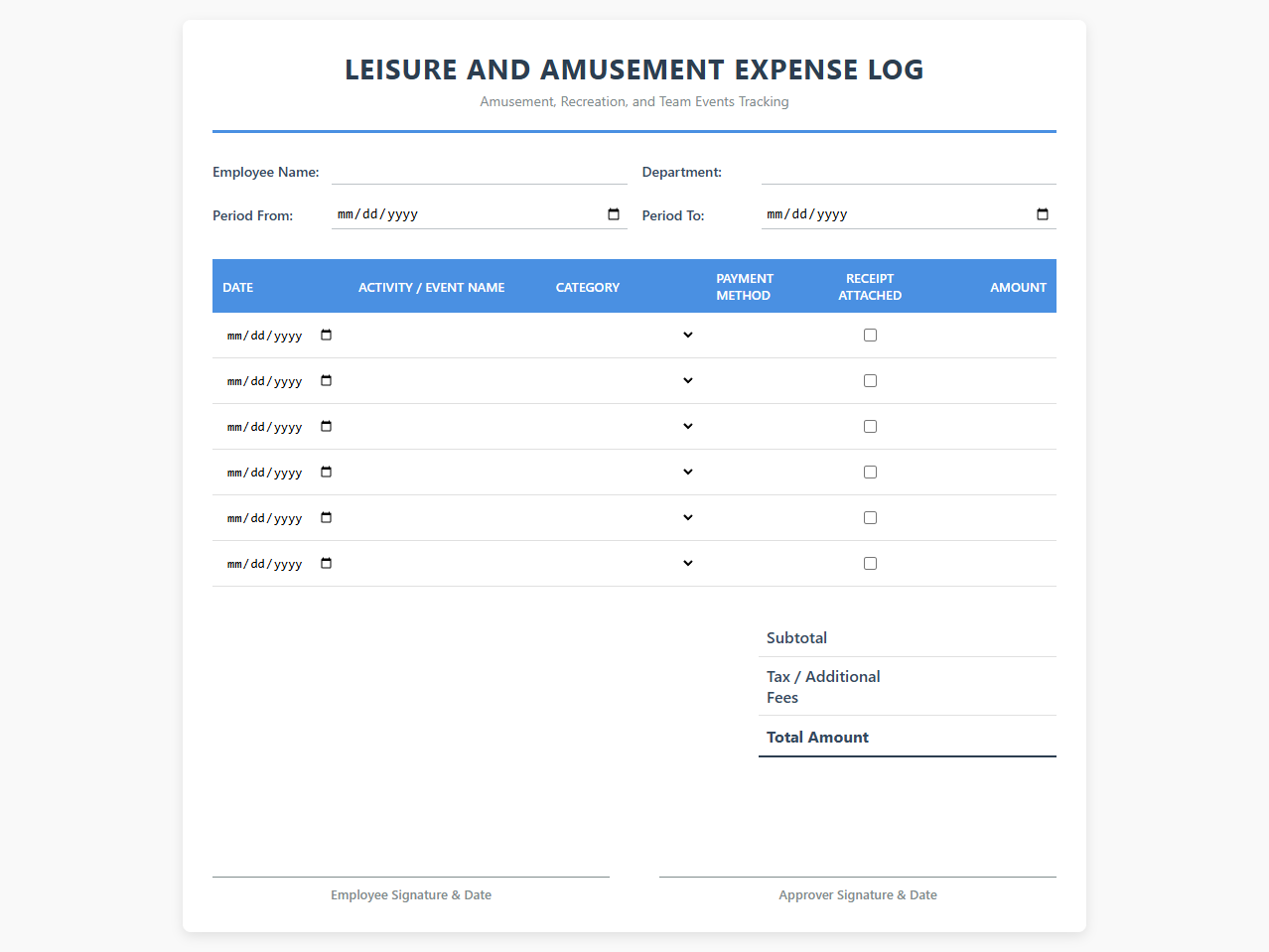Open the Category dropdown in fourth row
This screenshot has height=952, width=1269.
[x=626, y=473]
